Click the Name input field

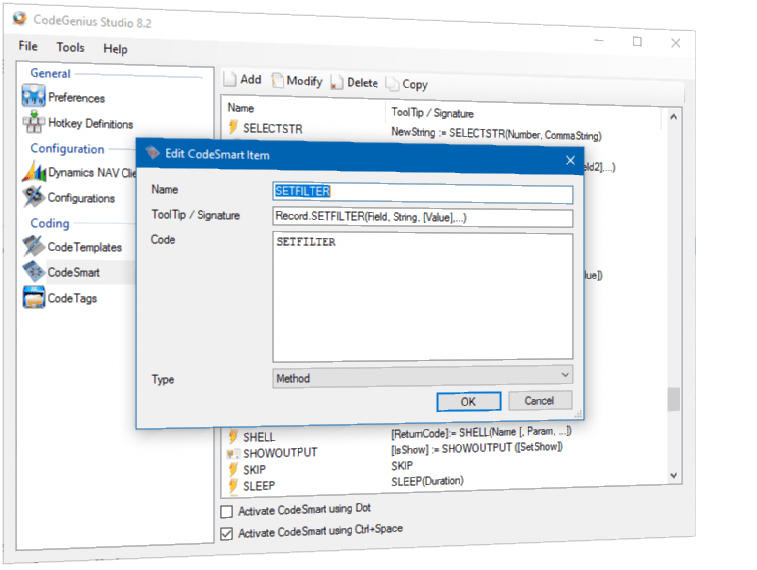pyautogui.click(x=423, y=193)
